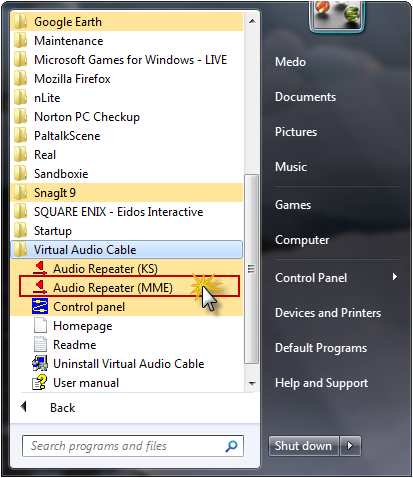Click the Audio Repeater (KS) icon
The width and height of the screenshot is (413, 478).
(x=40, y=268)
